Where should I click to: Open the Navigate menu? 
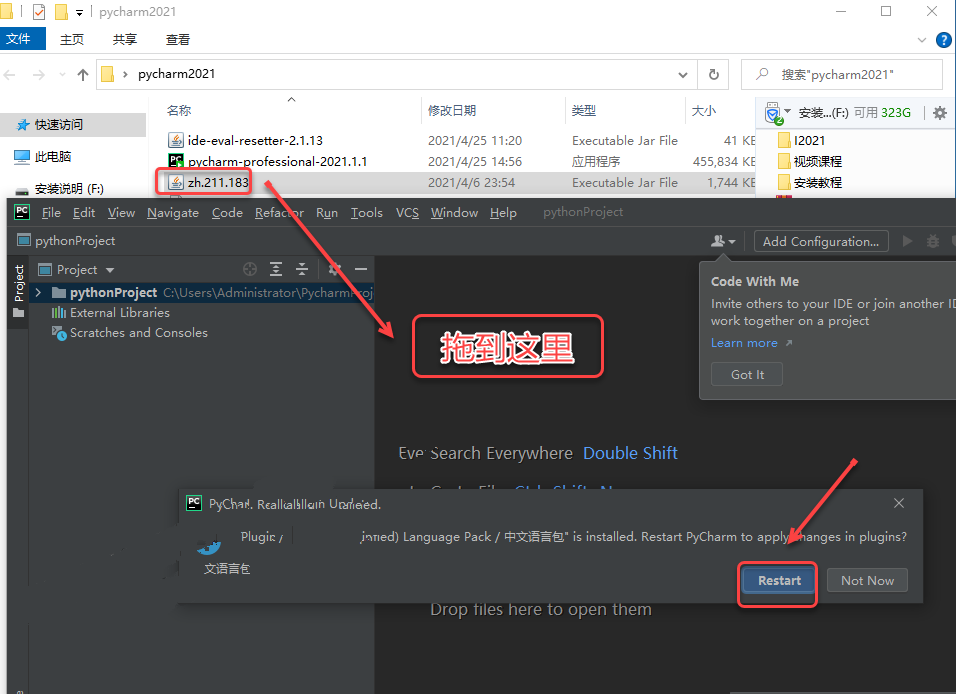pos(173,212)
